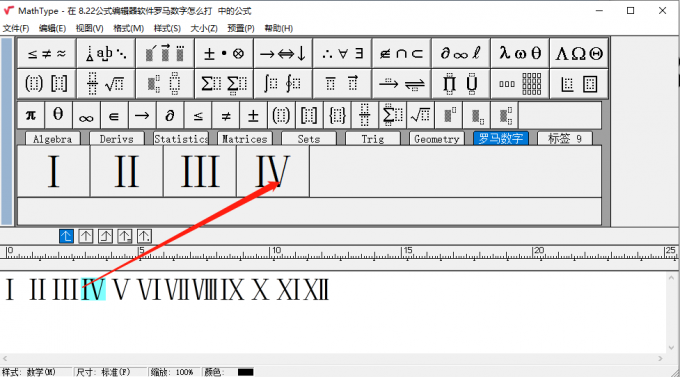Switch to the 标签 9 tab

pos(565,139)
